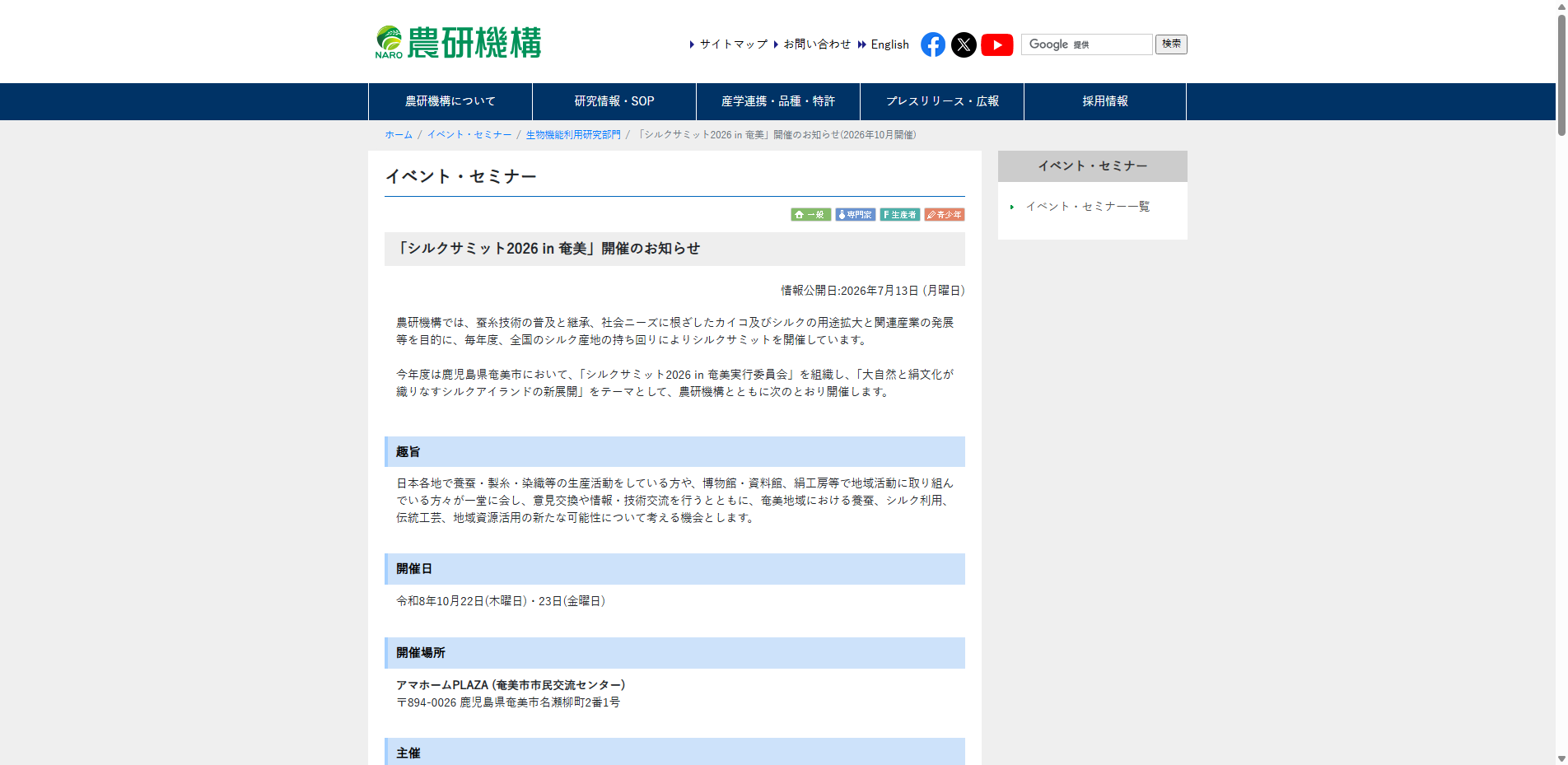The width and height of the screenshot is (1568, 765).
Task: Go to ホーム breadcrumb
Action: 399,135
